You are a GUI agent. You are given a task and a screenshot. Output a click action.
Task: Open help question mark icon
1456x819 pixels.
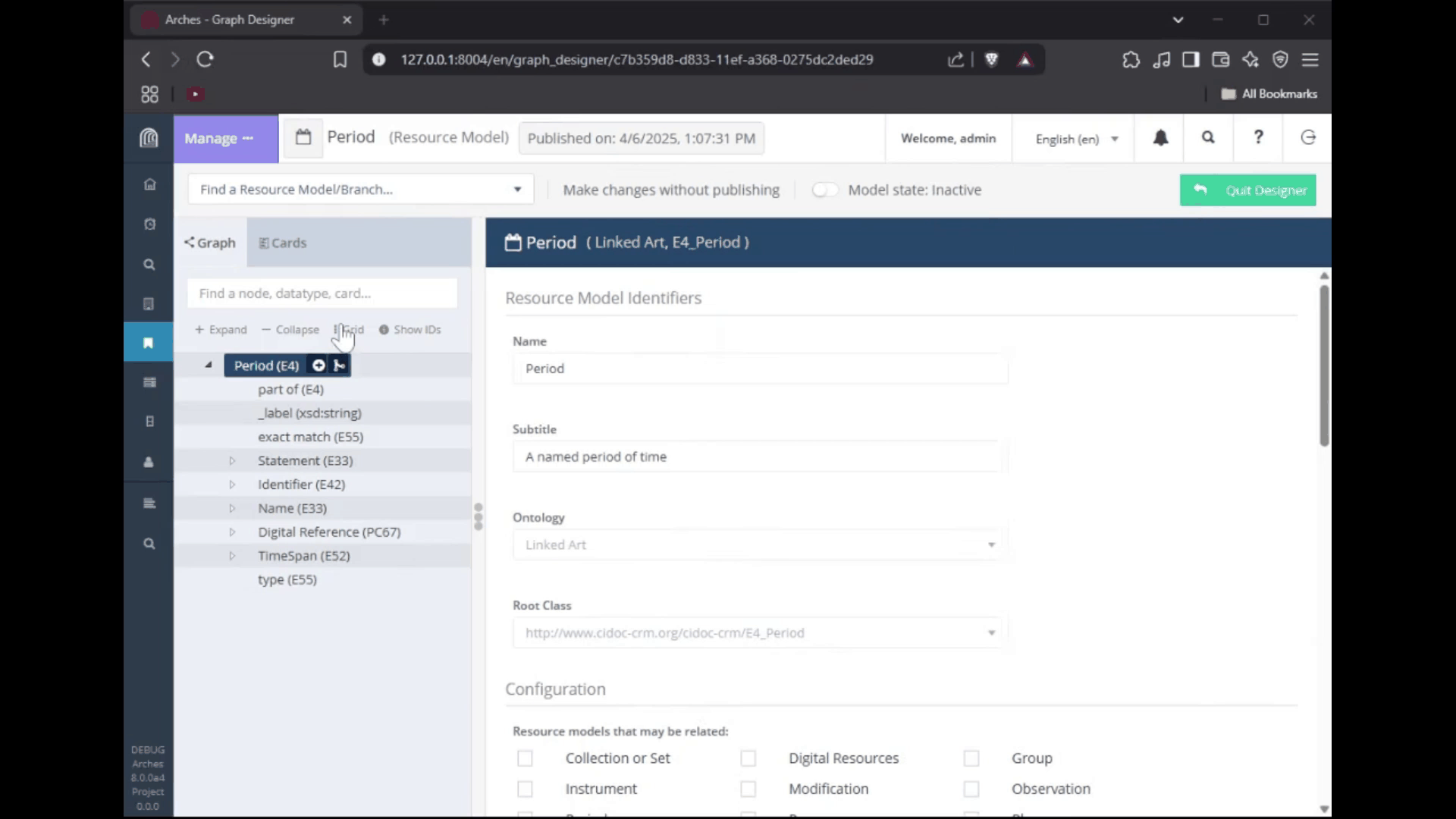tap(1258, 137)
